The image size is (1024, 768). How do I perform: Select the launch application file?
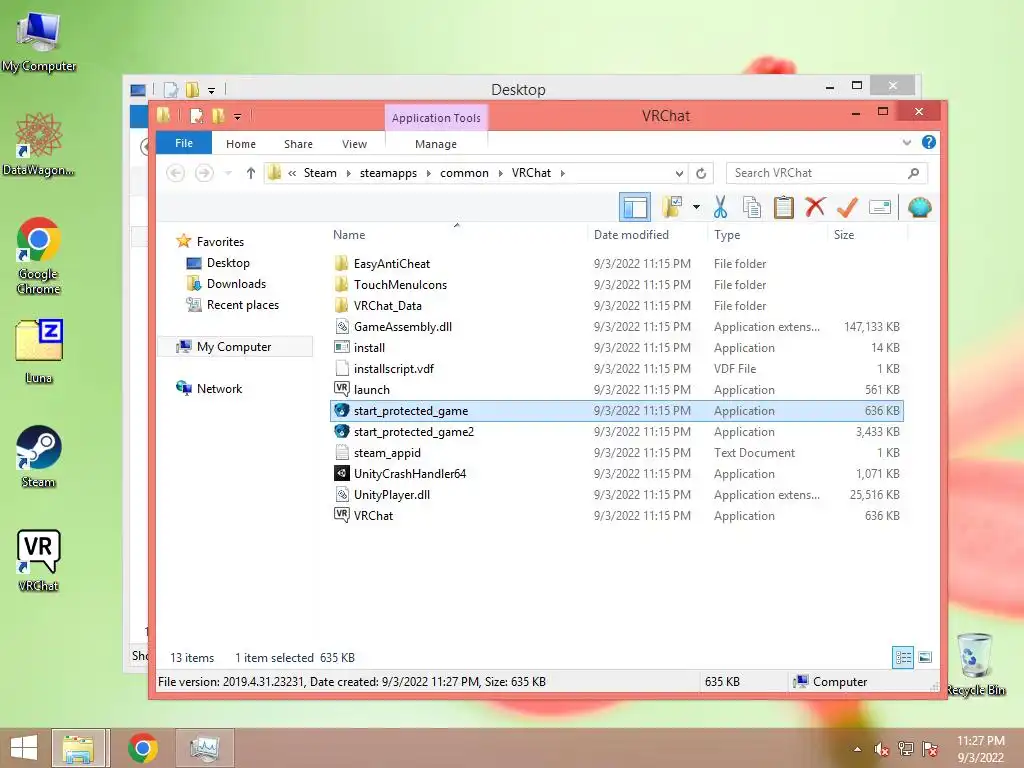[x=617, y=389]
